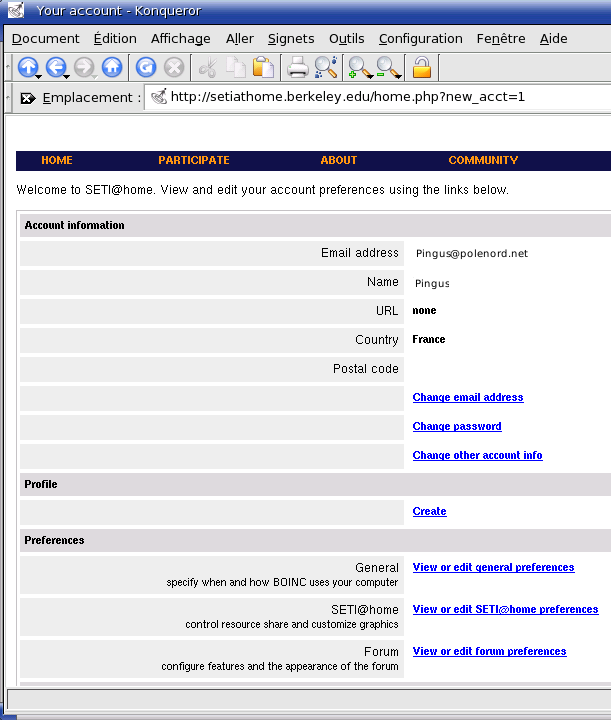Zoom out with the magnifier minus icon
This screenshot has width=611, height=720.
[388, 68]
